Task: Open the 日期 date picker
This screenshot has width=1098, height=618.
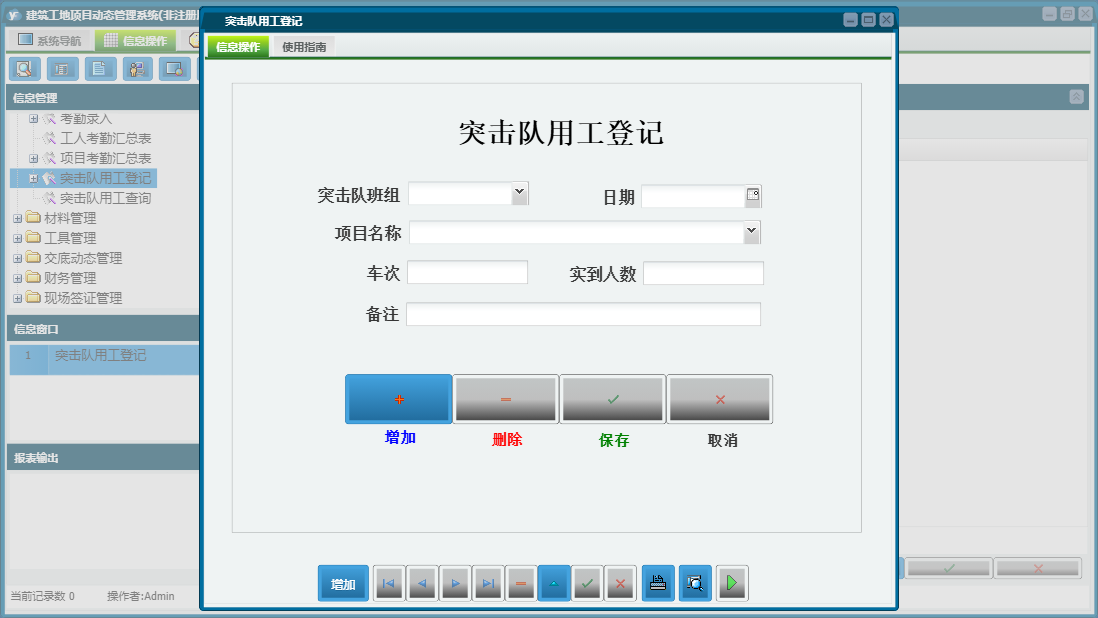Action: pos(751,193)
